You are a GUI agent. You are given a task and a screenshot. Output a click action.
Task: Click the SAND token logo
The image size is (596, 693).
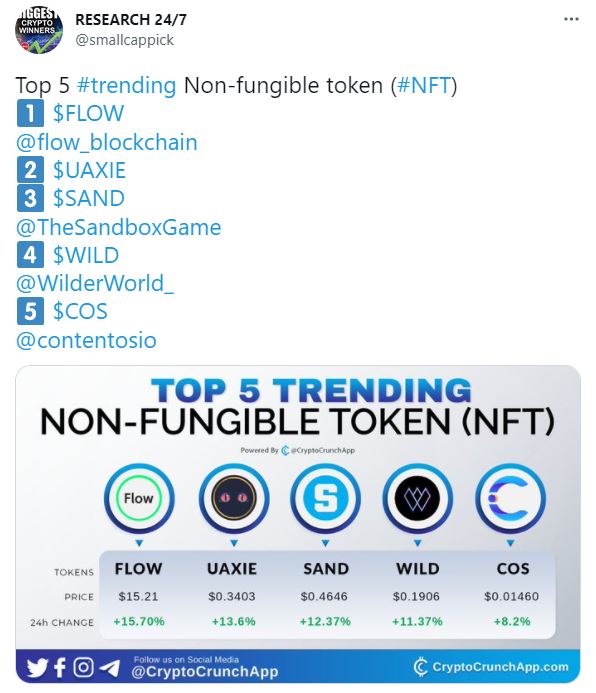tap(325, 498)
